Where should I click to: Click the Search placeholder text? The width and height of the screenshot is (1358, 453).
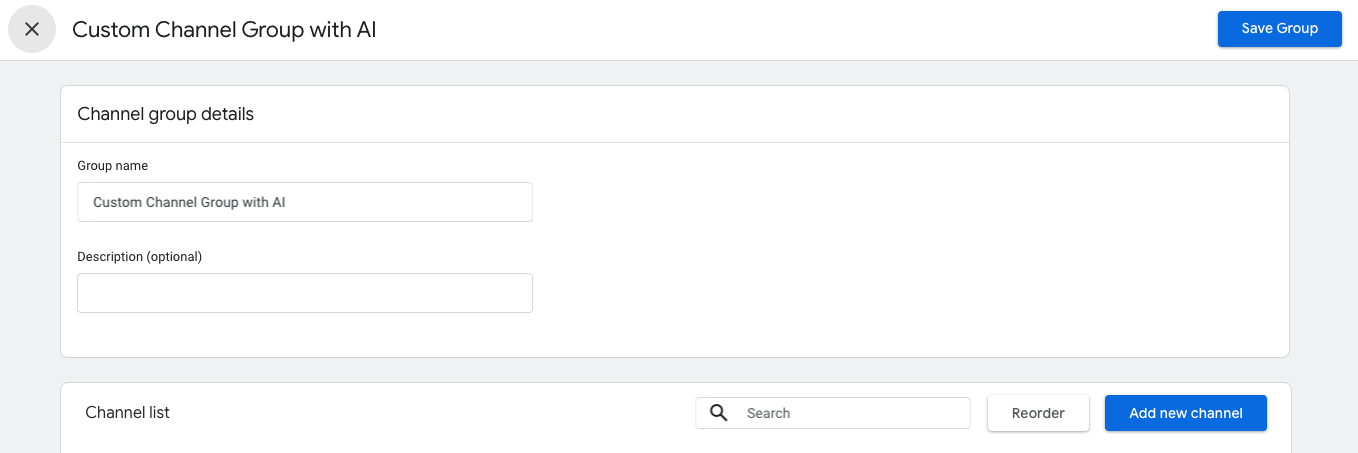[768, 413]
